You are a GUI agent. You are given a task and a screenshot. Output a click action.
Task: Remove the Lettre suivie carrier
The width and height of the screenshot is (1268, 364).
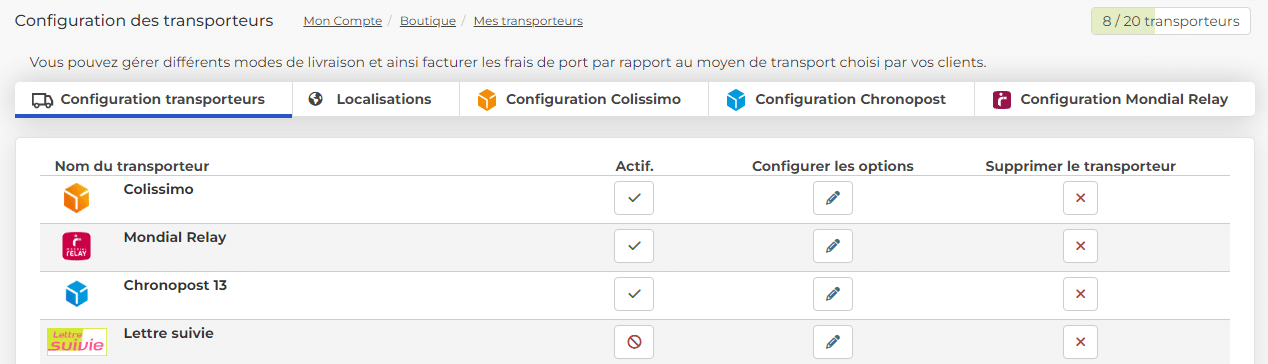click(x=1080, y=342)
